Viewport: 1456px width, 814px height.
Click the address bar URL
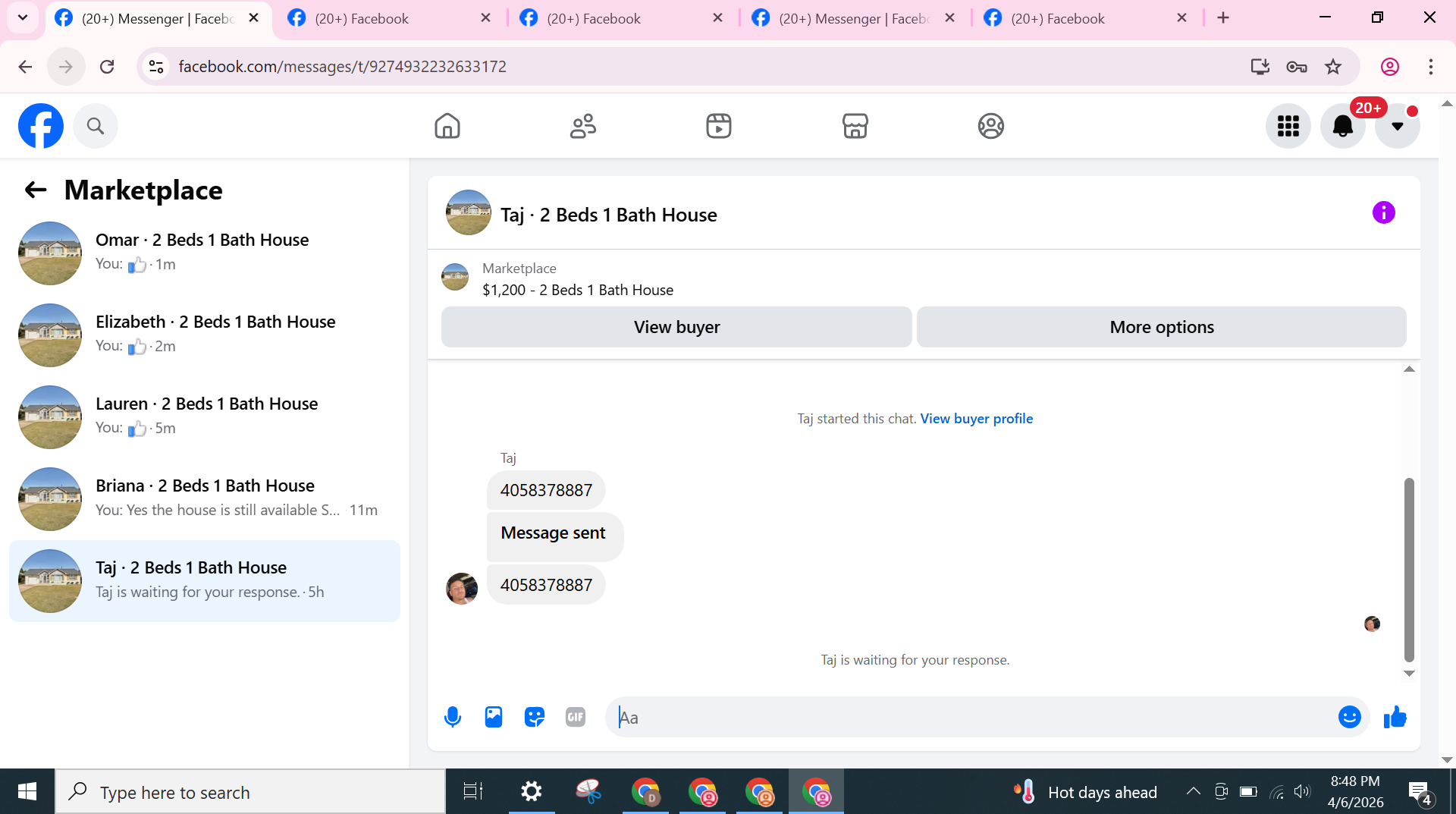click(x=343, y=67)
